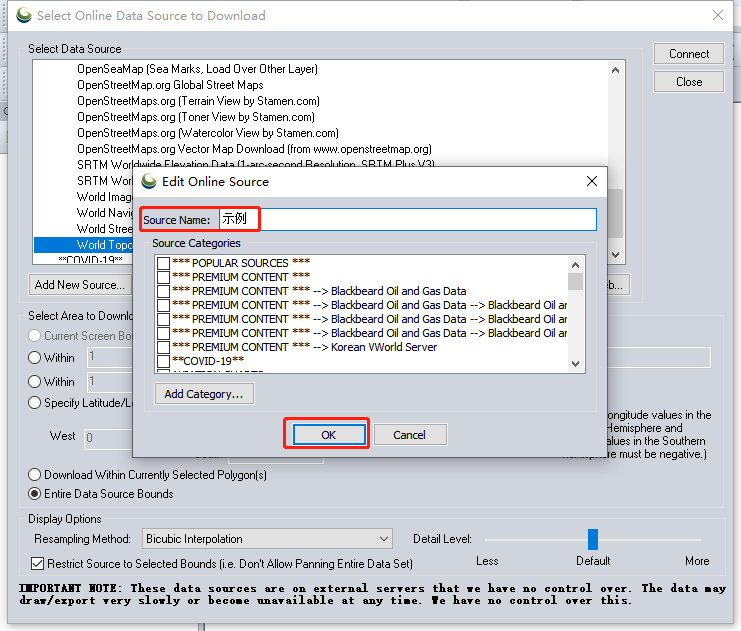Image resolution: width=741 pixels, height=631 pixels.
Task: Click Add Category button
Action: pyautogui.click(x=204, y=393)
